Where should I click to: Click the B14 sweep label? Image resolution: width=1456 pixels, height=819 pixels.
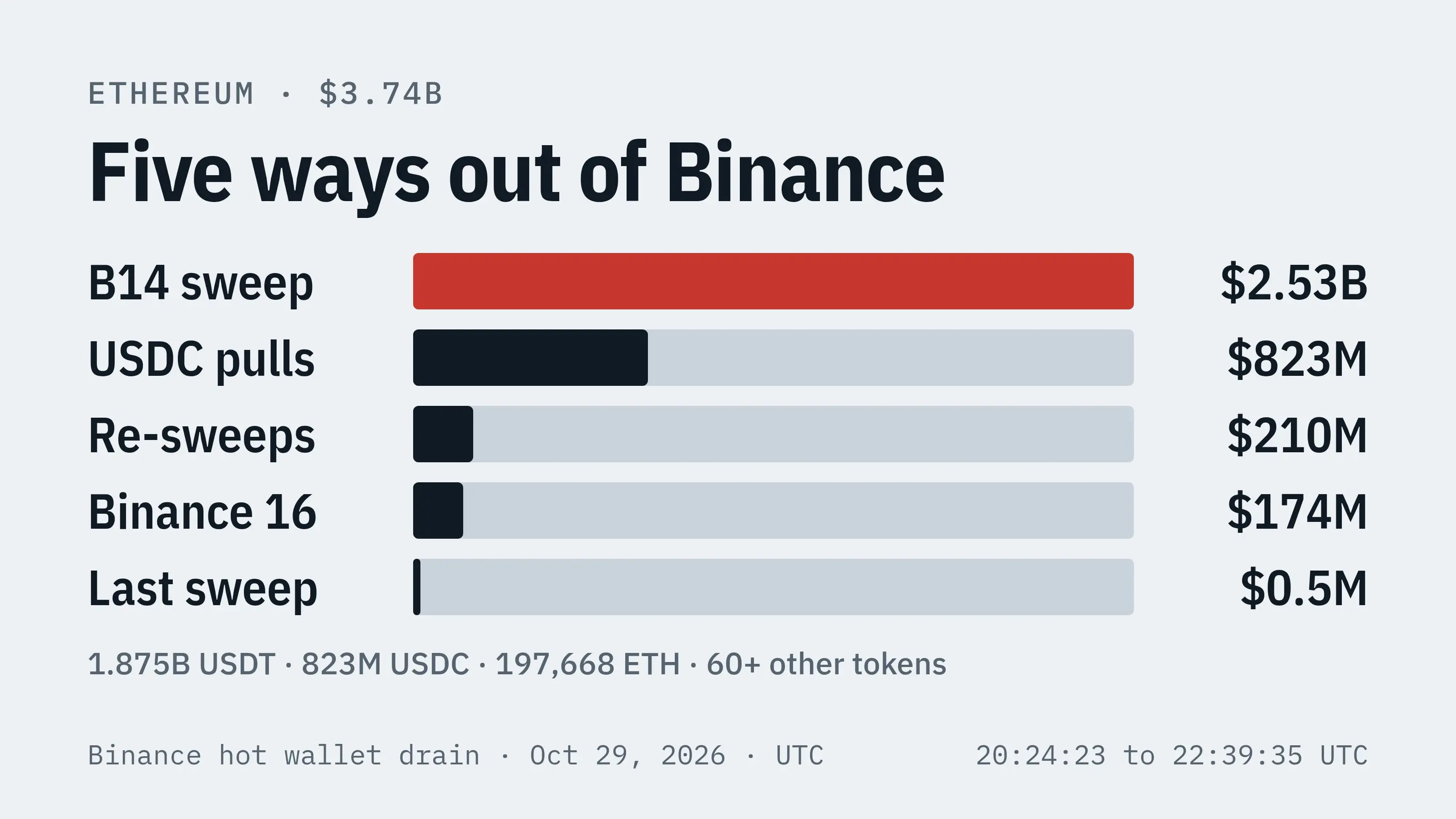(201, 284)
